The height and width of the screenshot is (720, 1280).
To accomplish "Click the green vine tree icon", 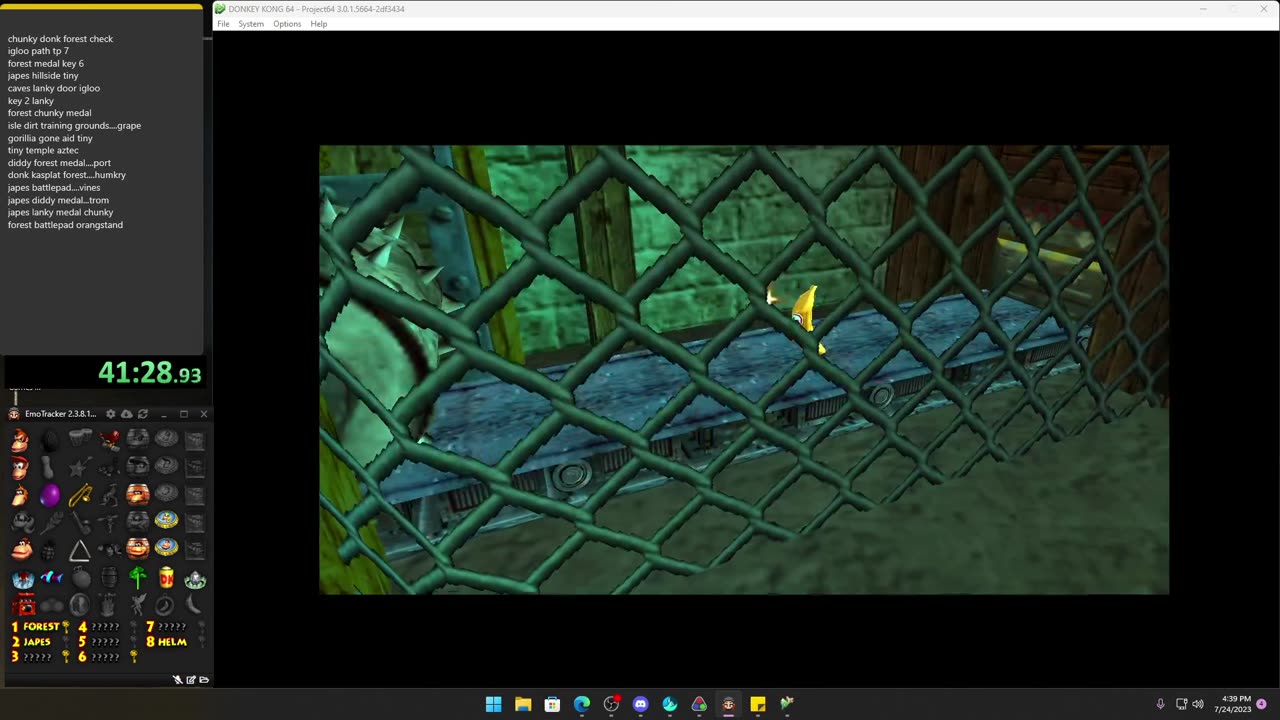I will tap(138, 577).
